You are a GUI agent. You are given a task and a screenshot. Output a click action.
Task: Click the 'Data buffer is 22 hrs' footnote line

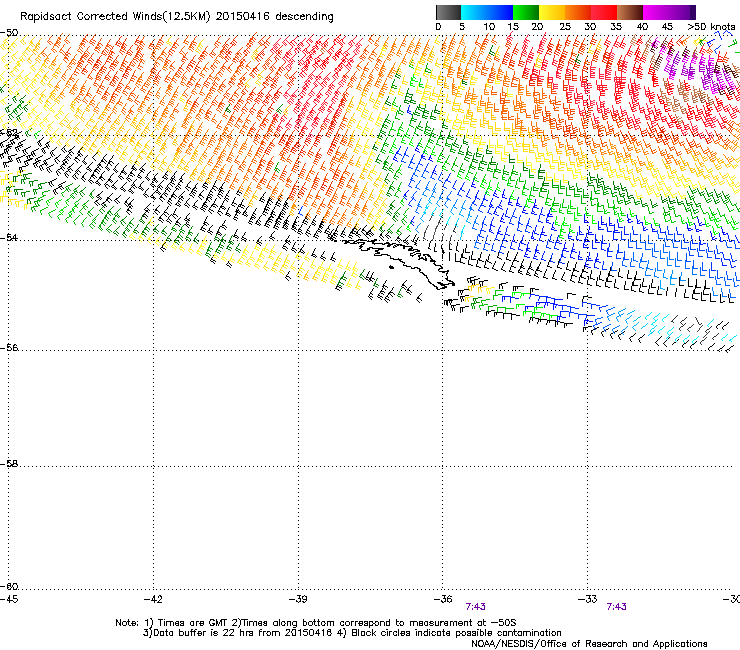pyautogui.click(x=352, y=633)
